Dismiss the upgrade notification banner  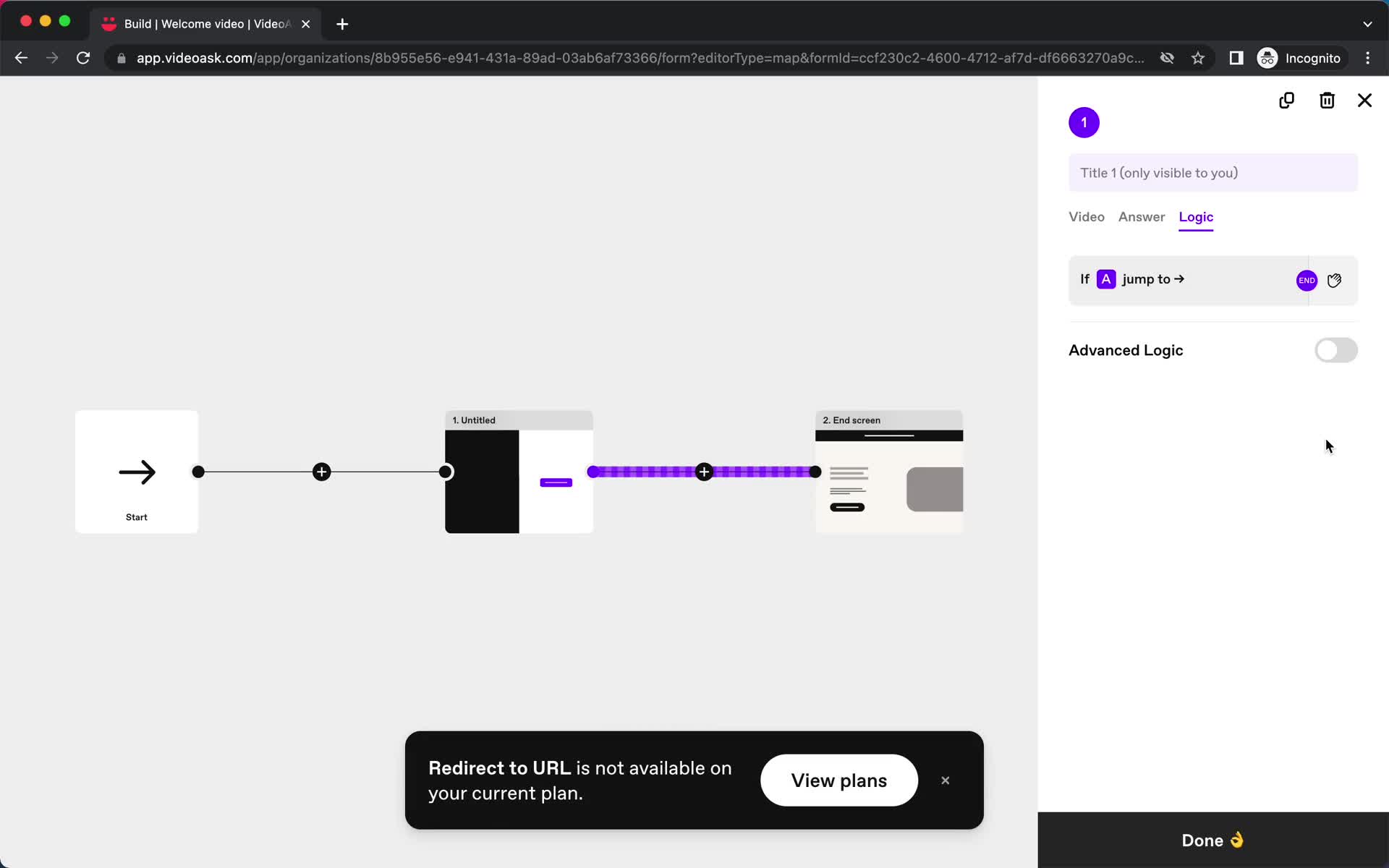tap(945, 779)
